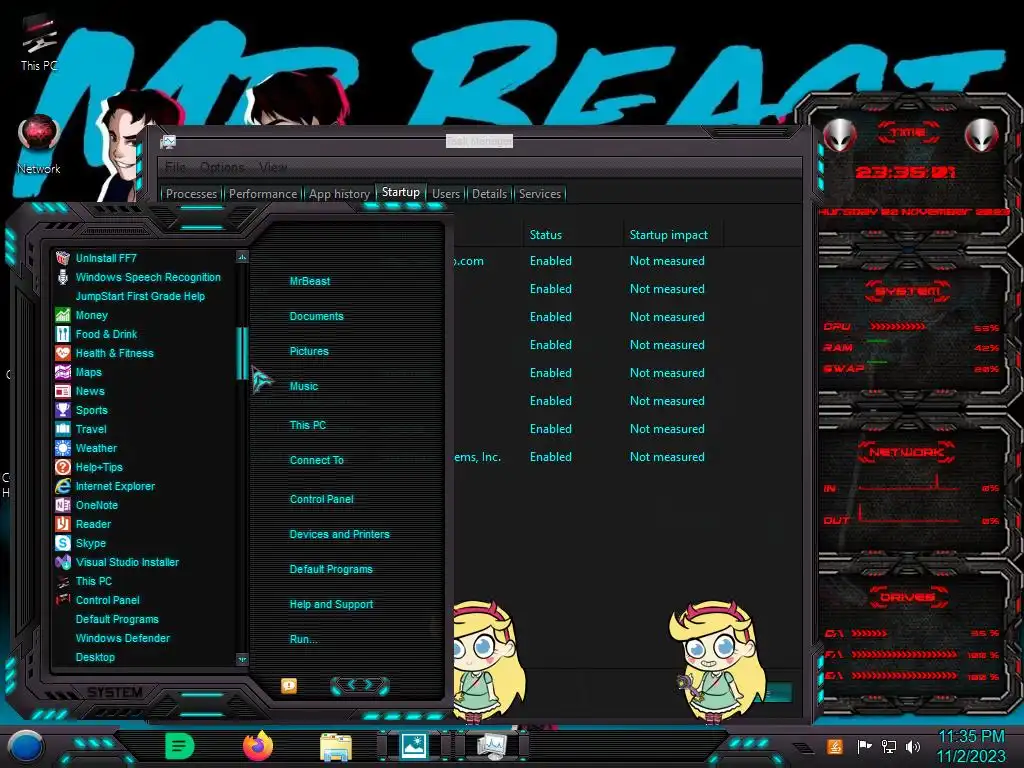Switch to Task Manager on the taskbar
The width and height of the screenshot is (1024, 768).
[492, 746]
